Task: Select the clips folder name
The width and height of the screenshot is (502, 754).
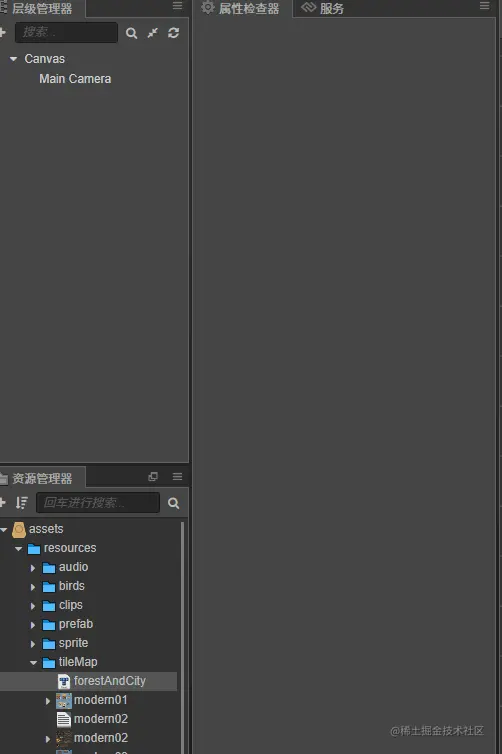Action: (x=71, y=605)
